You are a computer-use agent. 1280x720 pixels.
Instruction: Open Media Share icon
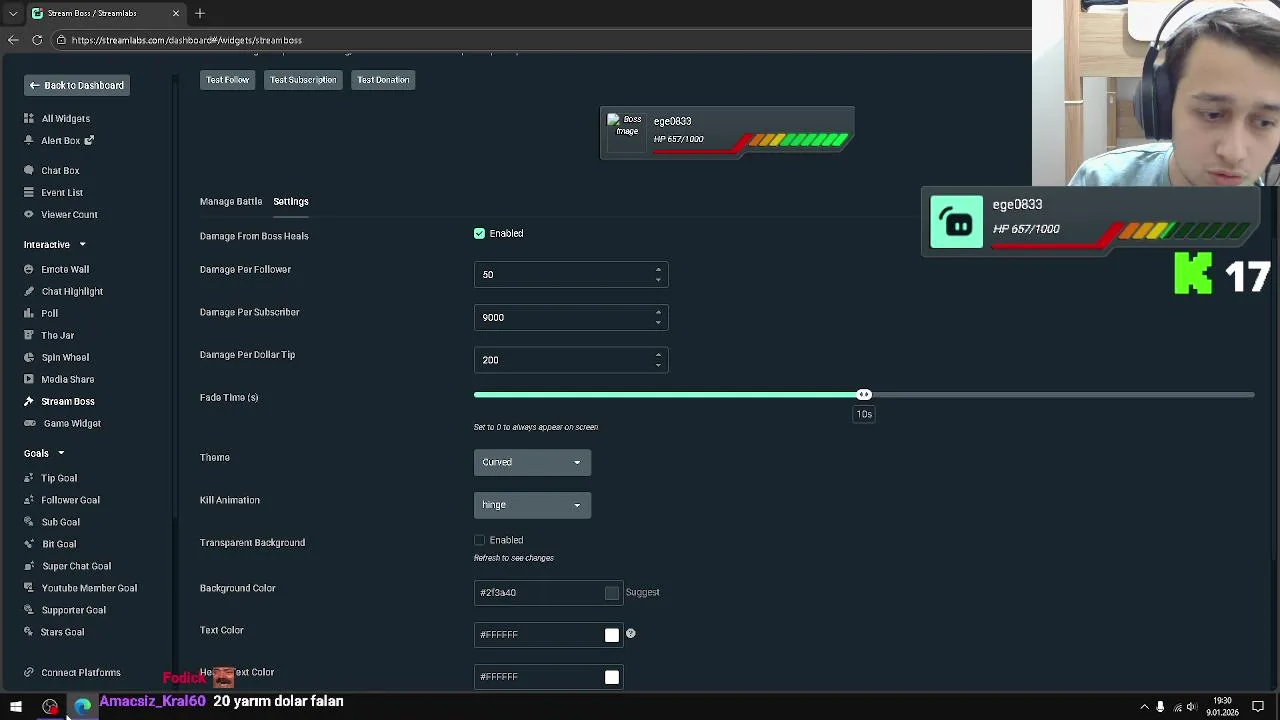[29, 379]
